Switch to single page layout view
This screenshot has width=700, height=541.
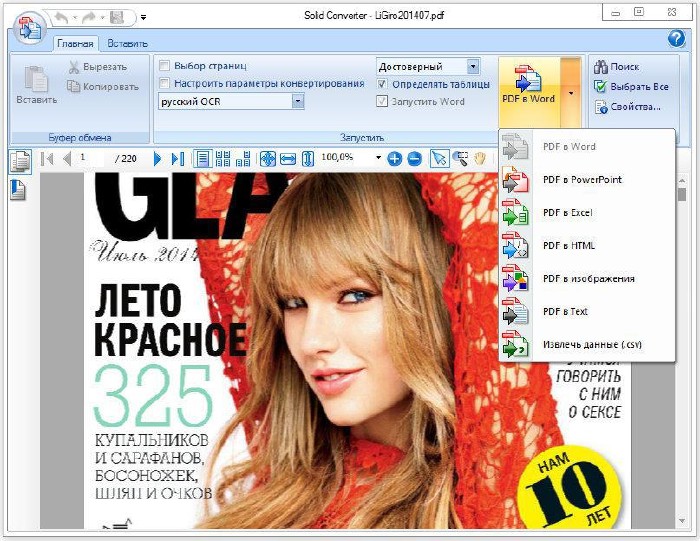pyautogui.click(x=203, y=158)
